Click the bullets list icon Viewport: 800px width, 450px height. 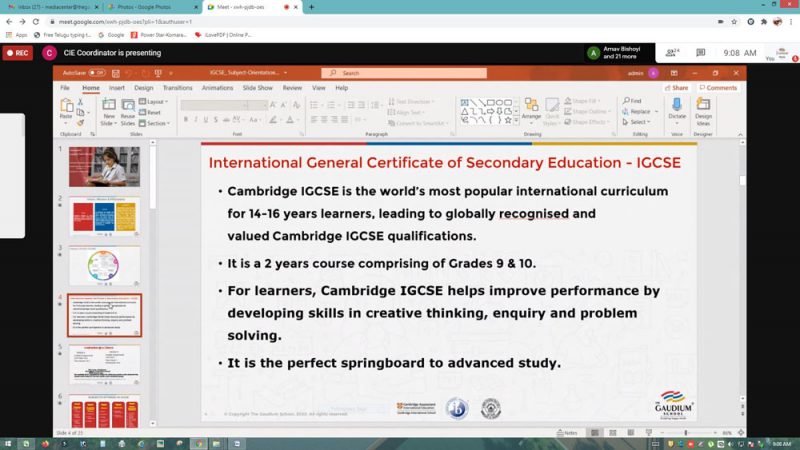point(314,105)
